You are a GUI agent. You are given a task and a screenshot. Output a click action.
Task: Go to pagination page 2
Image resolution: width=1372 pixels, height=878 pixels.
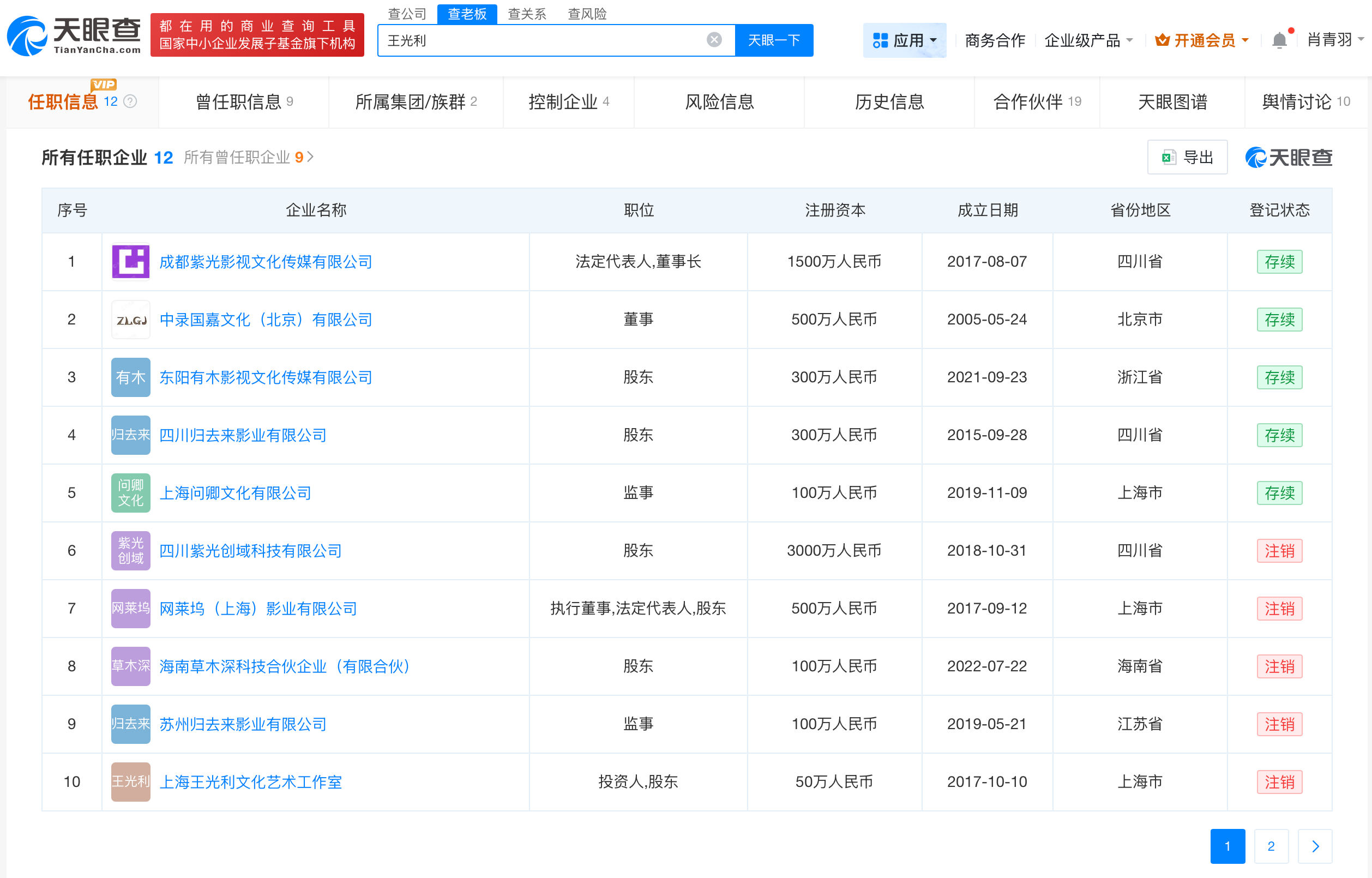1271,846
